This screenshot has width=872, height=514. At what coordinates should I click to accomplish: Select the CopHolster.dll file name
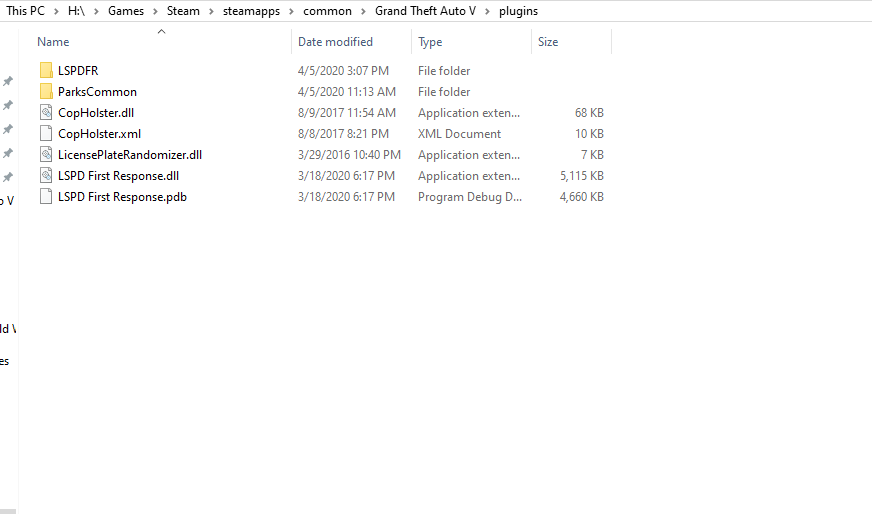pyautogui.click(x=96, y=113)
